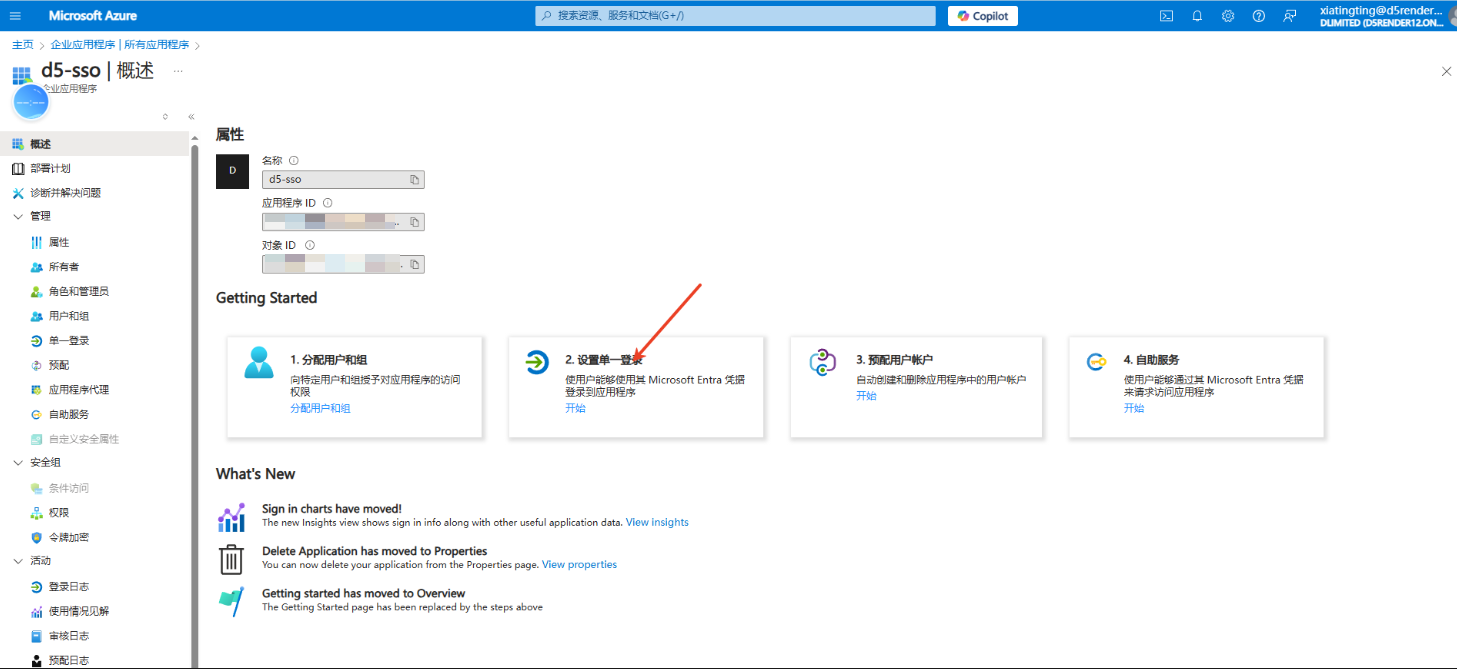
Task: Select 概述 in the sidebar
Action: tap(94, 144)
